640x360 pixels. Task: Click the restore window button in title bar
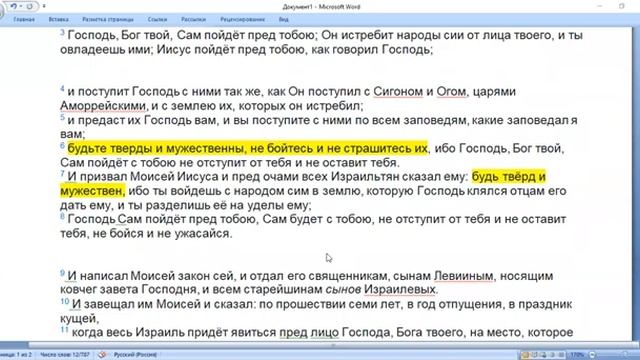621,6
